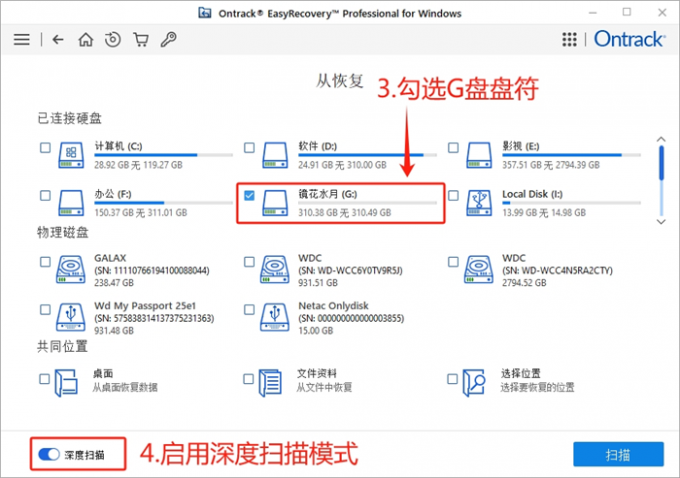Click the 桌面 desktop location icon

click(66, 383)
